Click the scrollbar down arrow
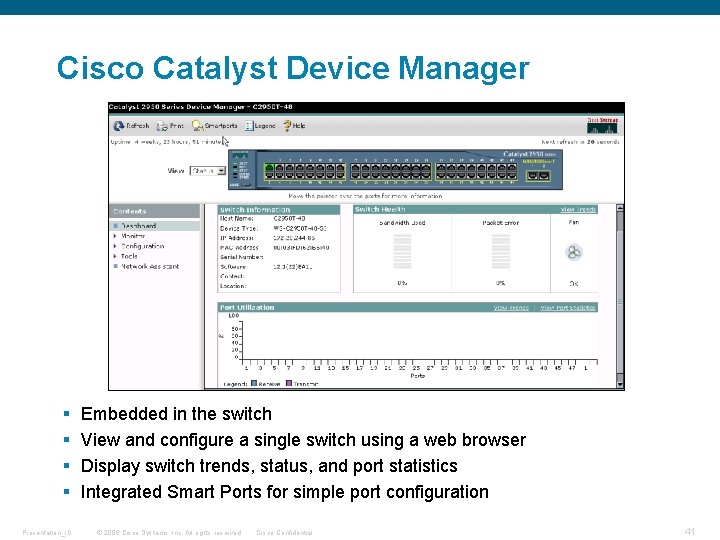720x540 pixels. click(620, 385)
